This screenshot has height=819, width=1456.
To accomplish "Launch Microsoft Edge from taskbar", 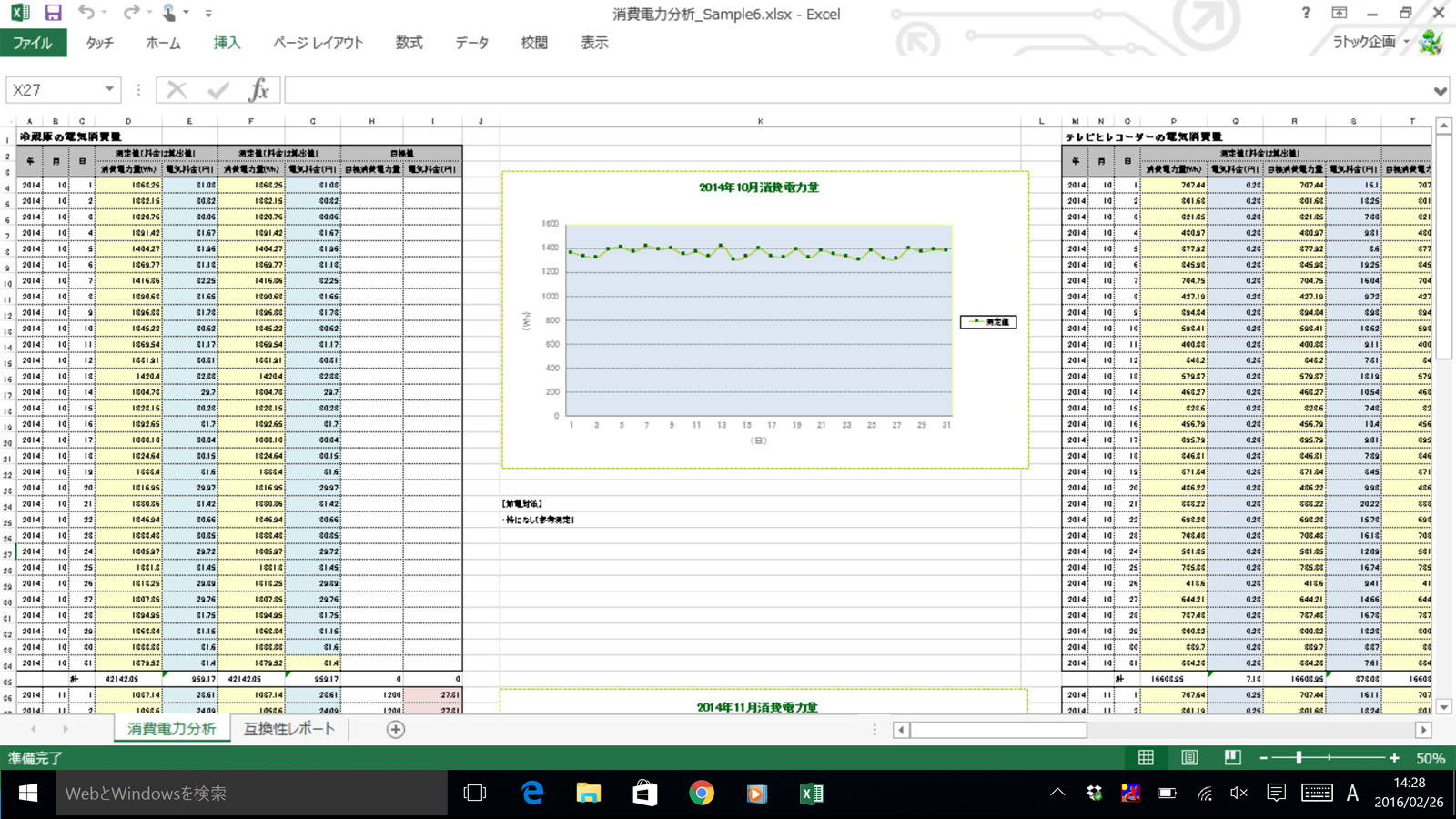I will tap(532, 794).
